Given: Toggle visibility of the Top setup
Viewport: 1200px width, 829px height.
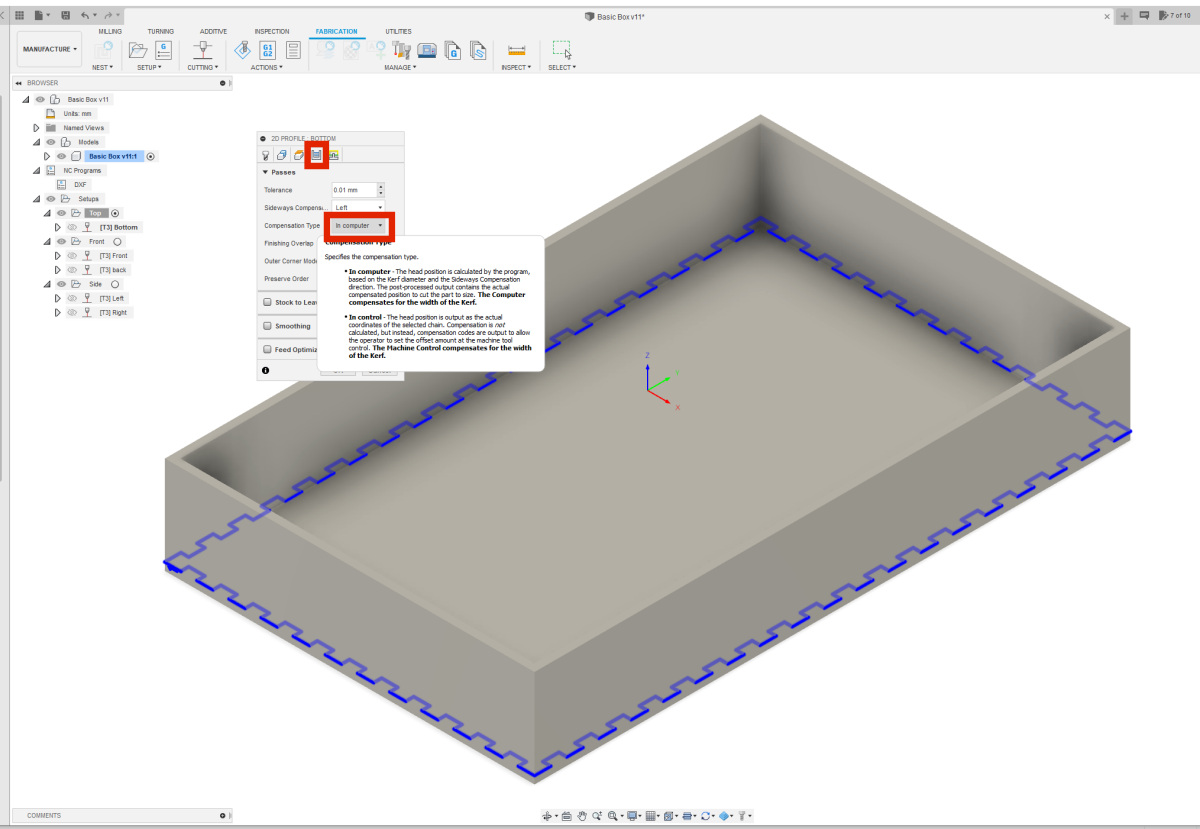Looking at the screenshot, I should click(x=61, y=213).
